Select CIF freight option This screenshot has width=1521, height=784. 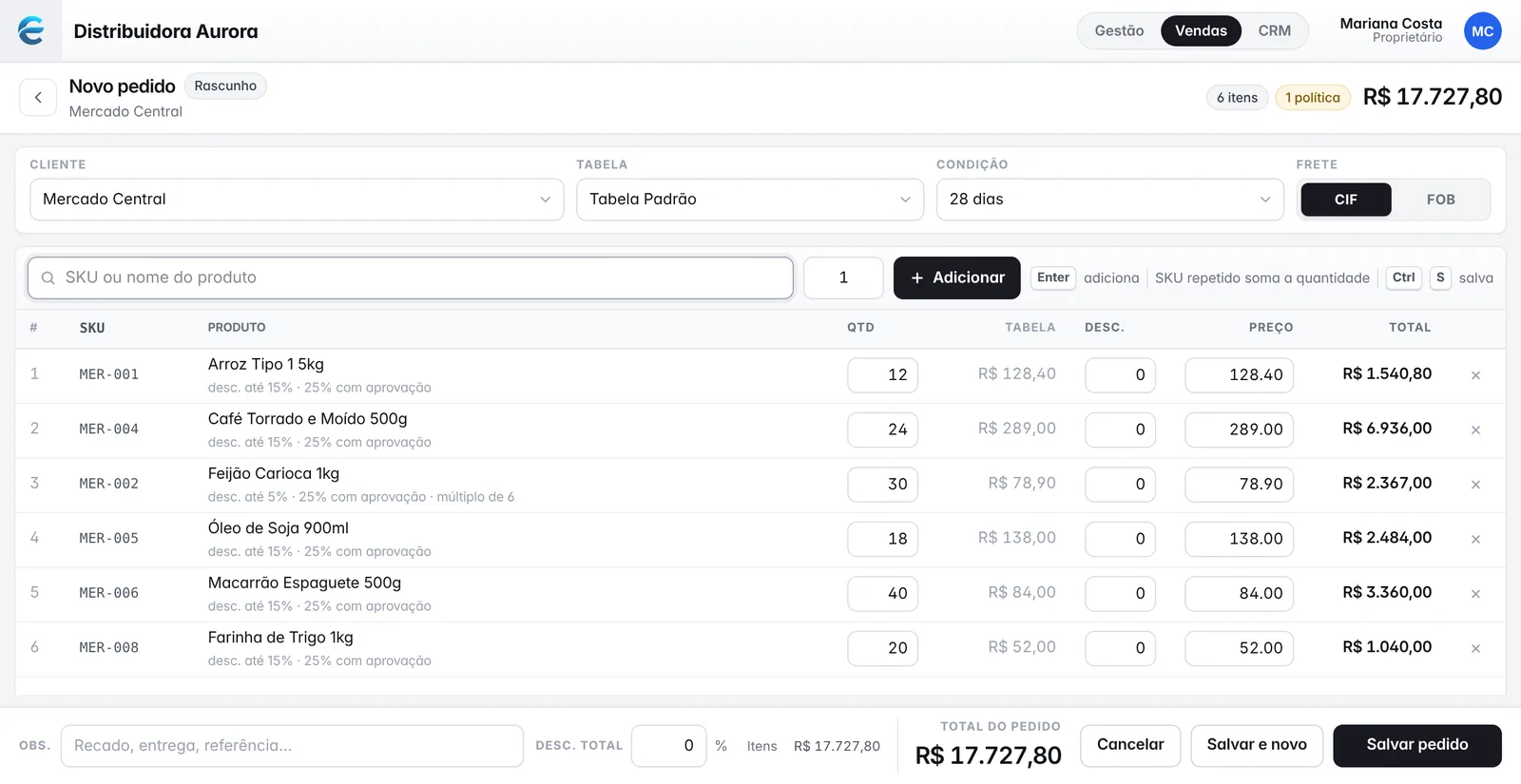(x=1345, y=200)
